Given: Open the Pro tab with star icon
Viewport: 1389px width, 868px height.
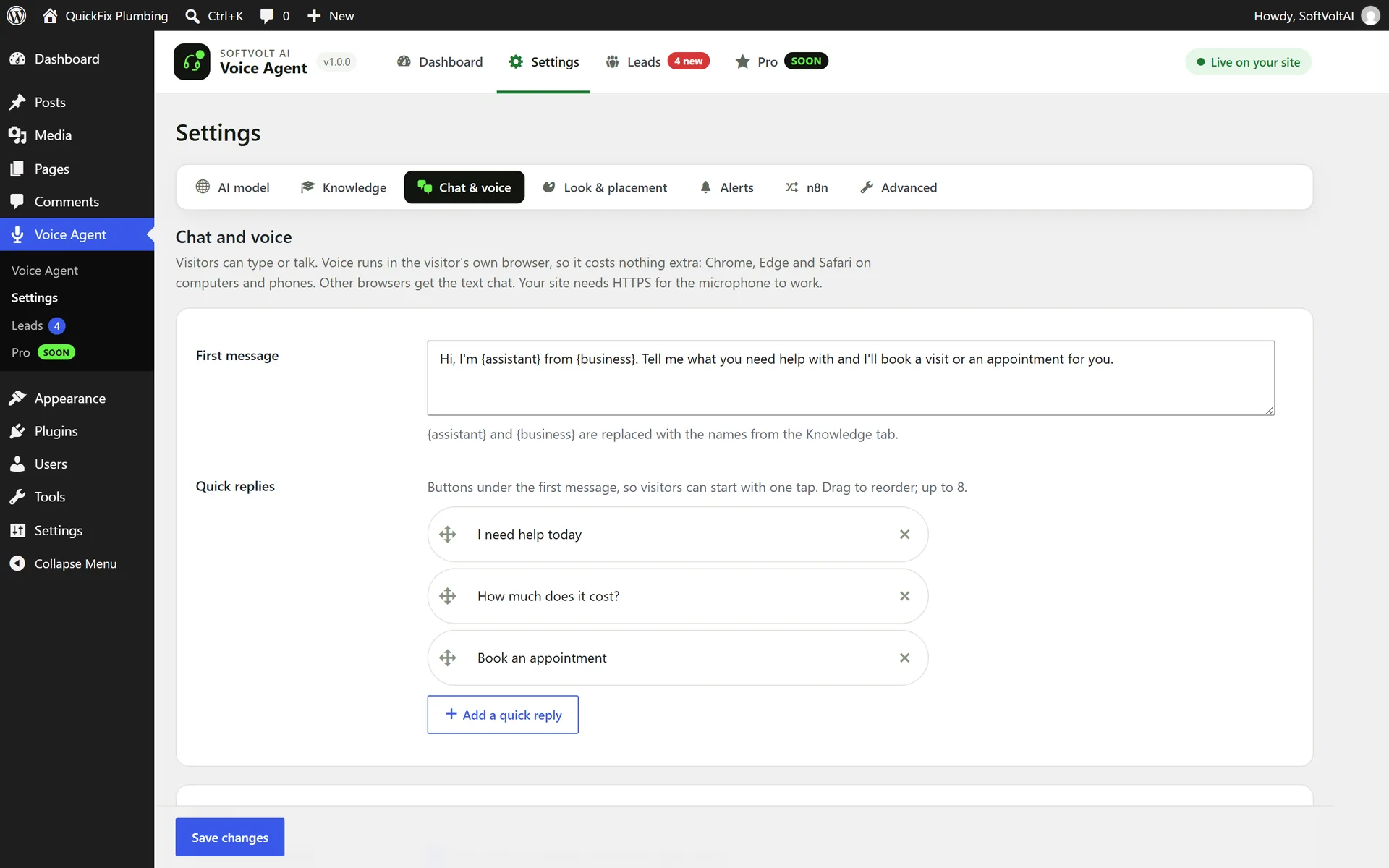Looking at the screenshot, I should 781,61.
